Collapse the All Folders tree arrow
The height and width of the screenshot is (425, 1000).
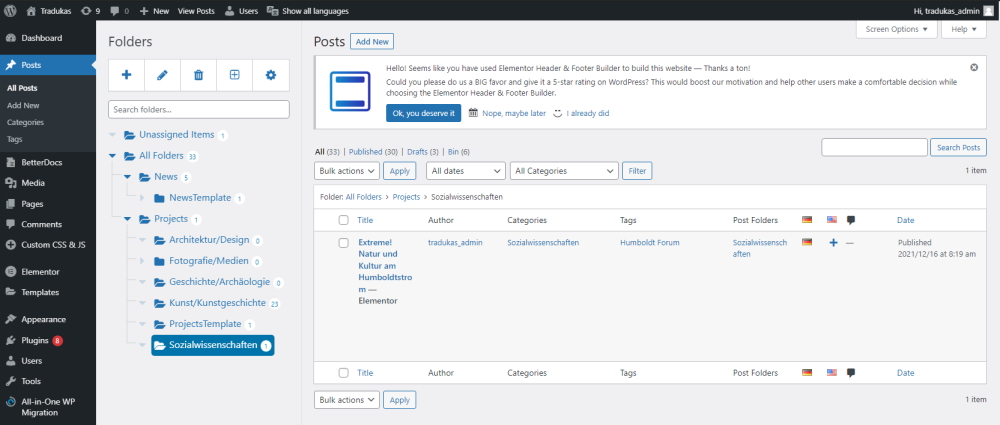[113, 156]
